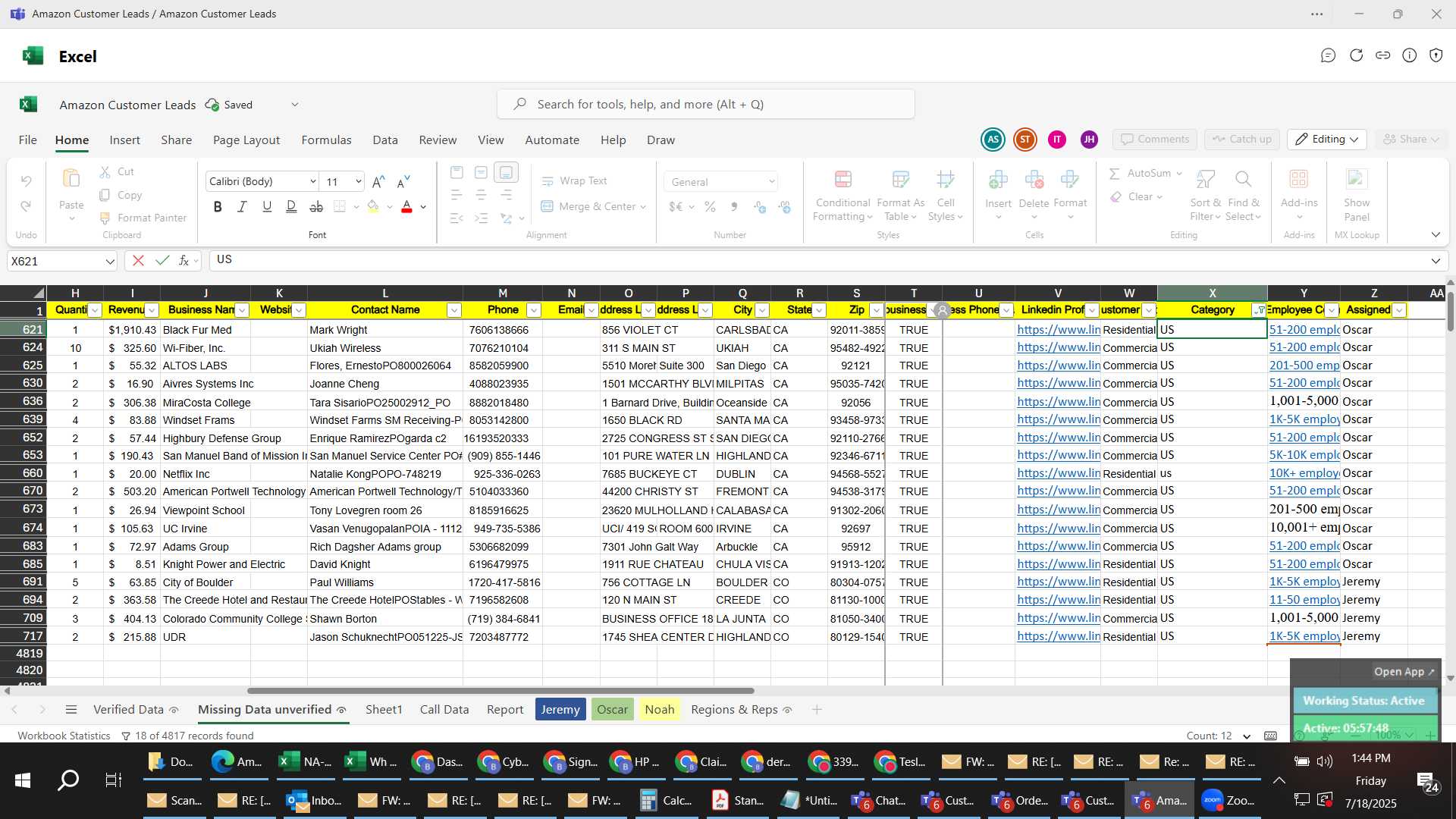The image size is (1456, 819).
Task: Cancel the formula bar entry
Action: point(138,261)
